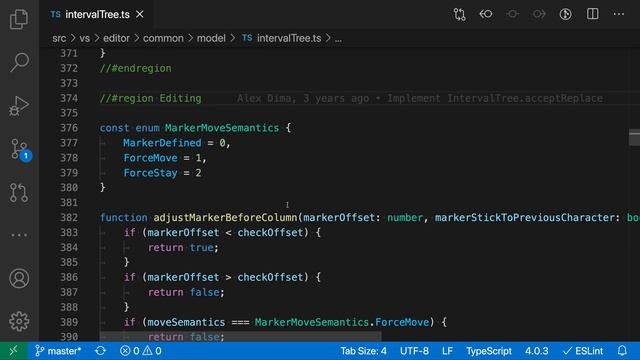Select TypeScript language mode
The image size is (640, 360).
coord(489,351)
